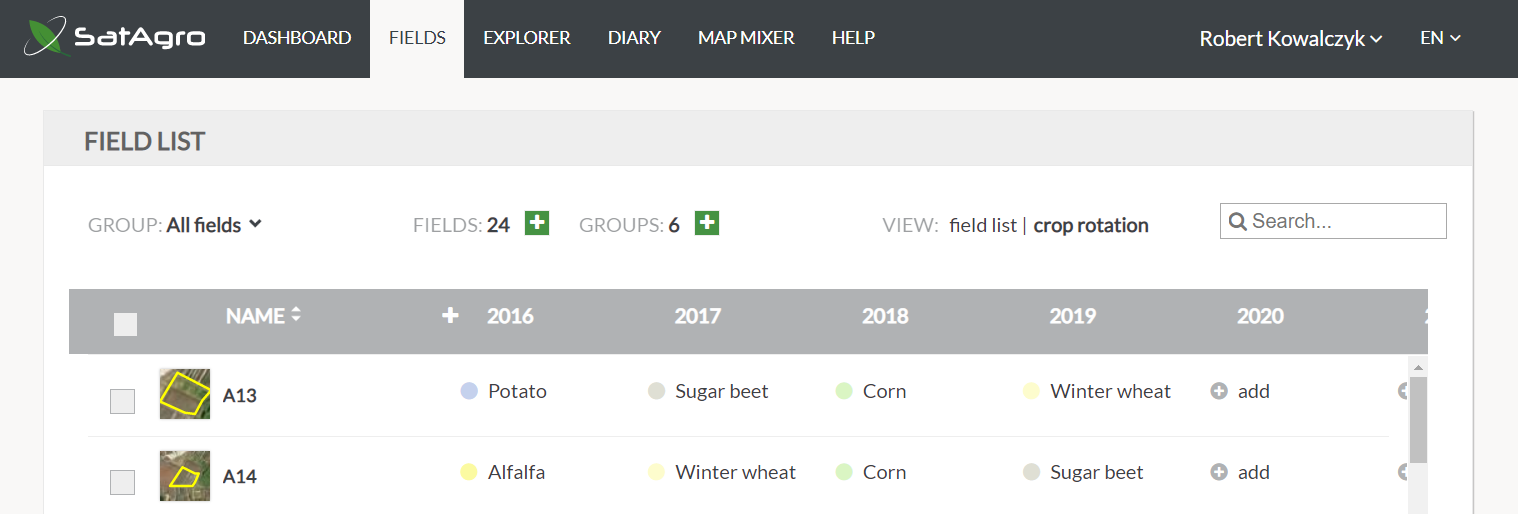This screenshot has height=514, width=1518.
Task: Check the box for field A14
Action: tap(122, 482)
